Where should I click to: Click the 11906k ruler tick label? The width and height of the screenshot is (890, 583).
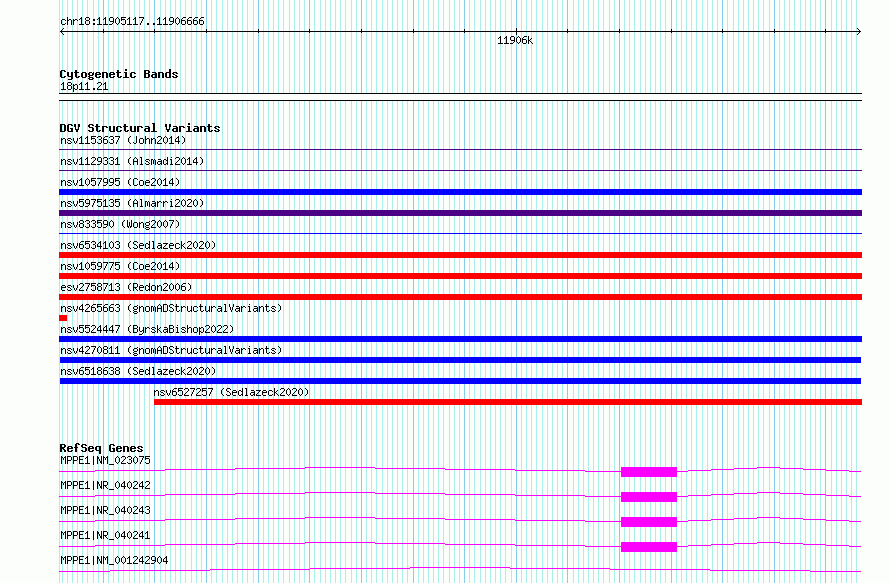[x=515, y=40]
